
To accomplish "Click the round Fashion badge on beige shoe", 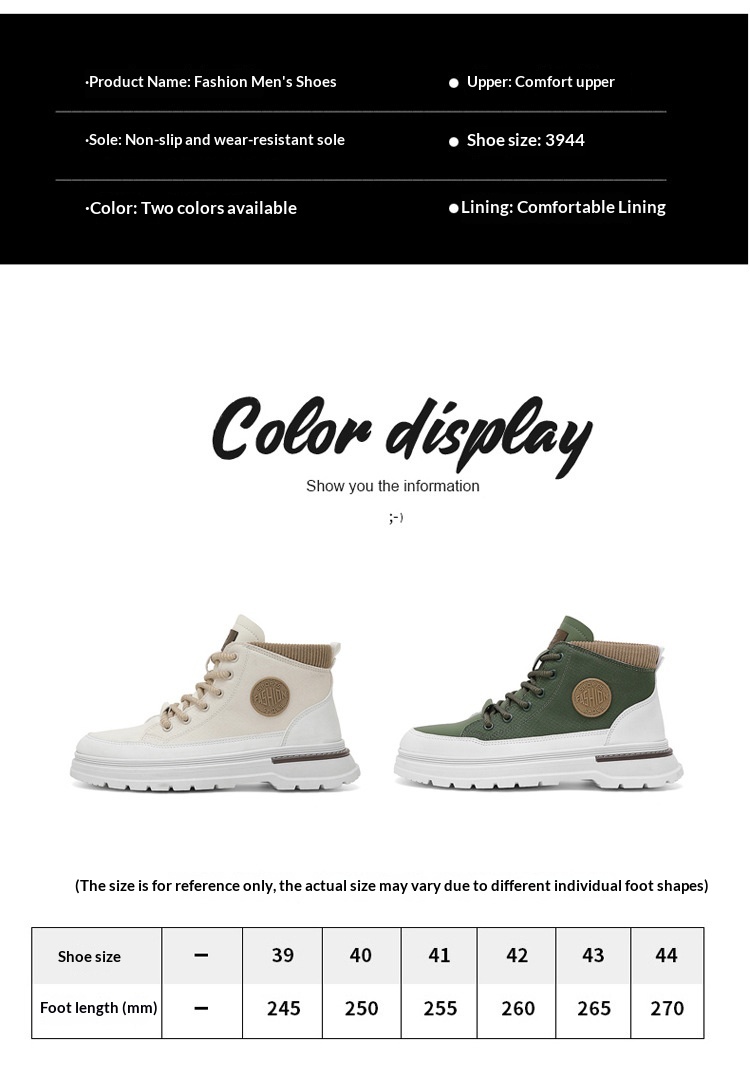I will click(270, 696).
